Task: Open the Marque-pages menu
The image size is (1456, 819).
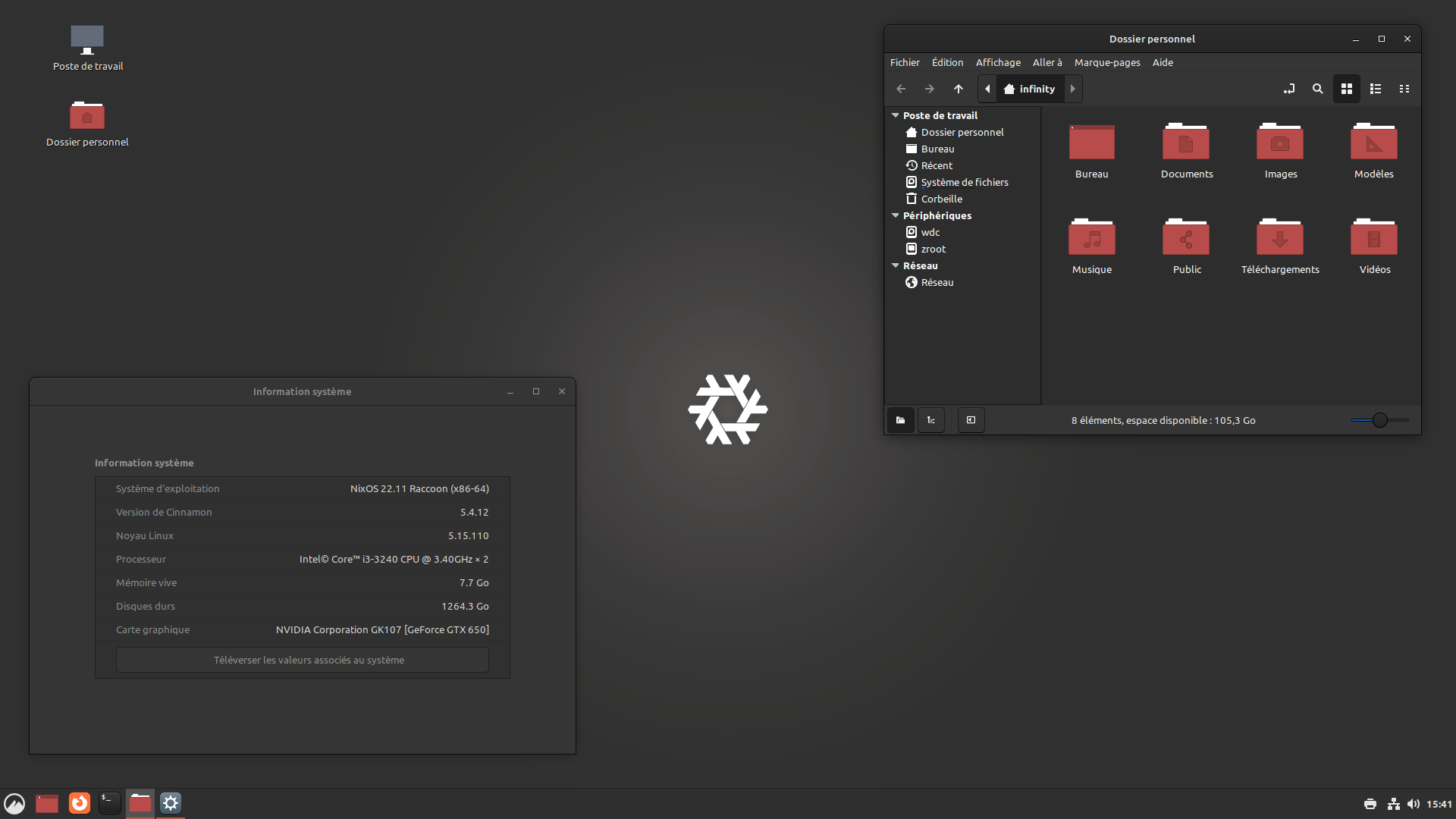Action: tap(1106, 62)
